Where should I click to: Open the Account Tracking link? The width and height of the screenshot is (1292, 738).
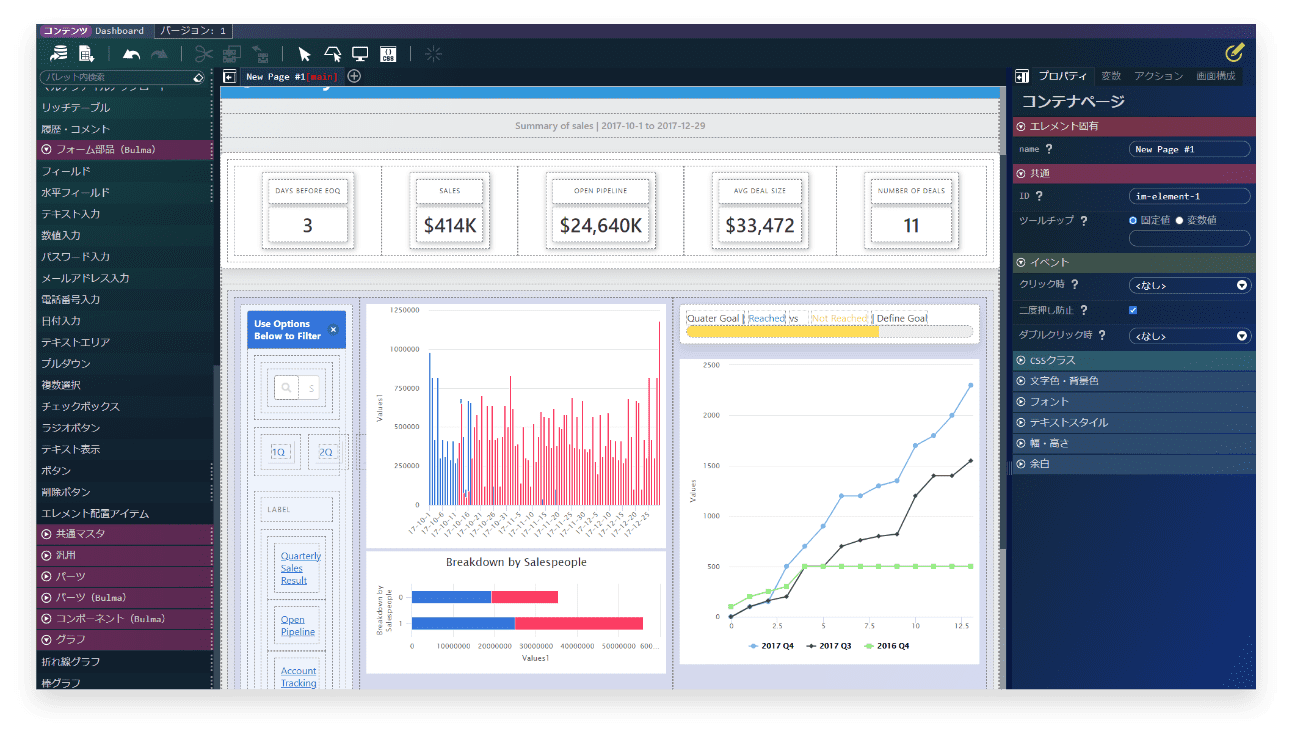tap(298, 677)
